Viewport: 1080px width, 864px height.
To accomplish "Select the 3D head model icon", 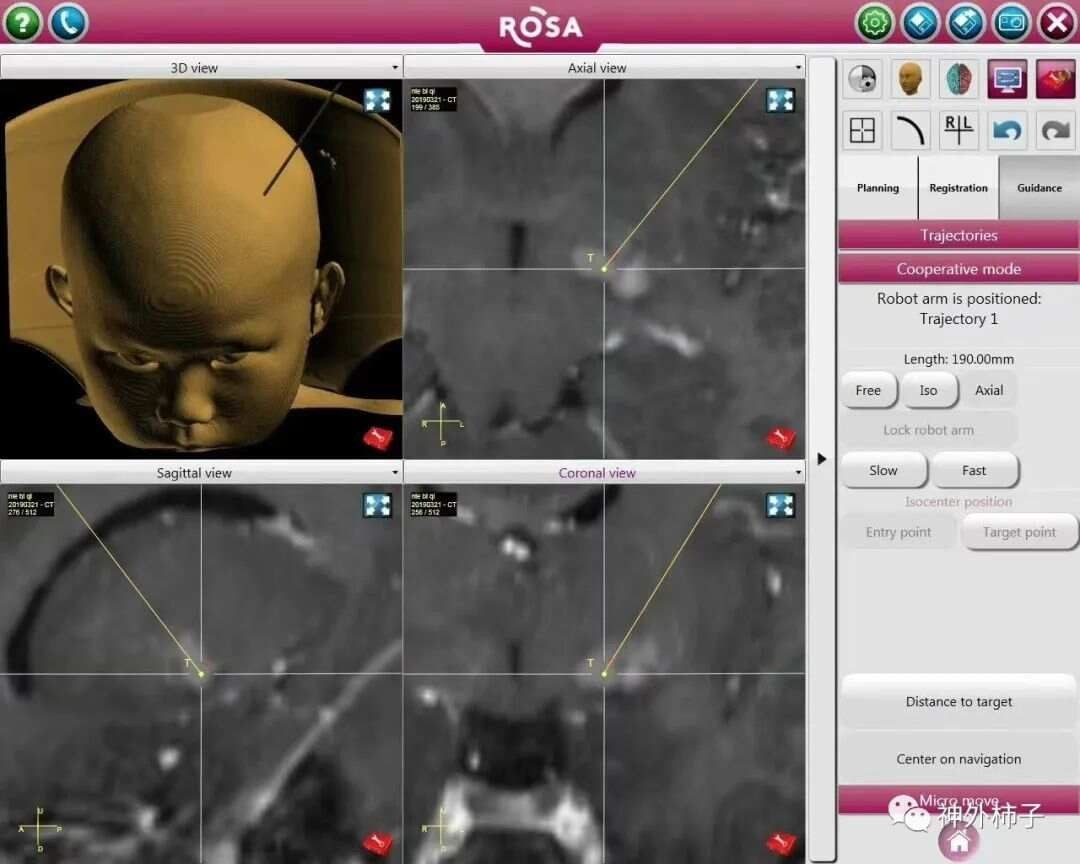I will pos(910,79).
